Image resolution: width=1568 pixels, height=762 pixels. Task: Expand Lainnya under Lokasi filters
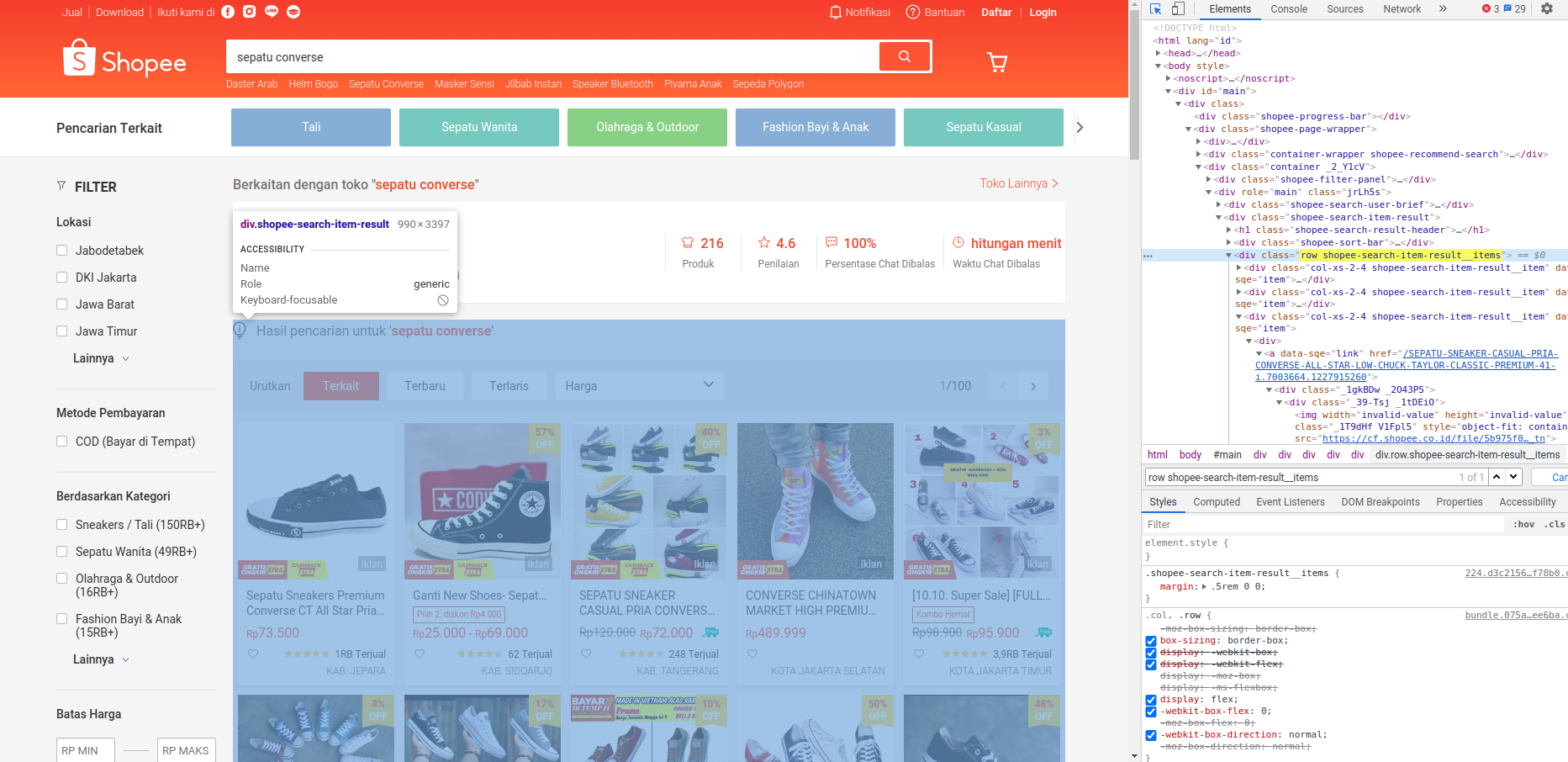point(101,358)
